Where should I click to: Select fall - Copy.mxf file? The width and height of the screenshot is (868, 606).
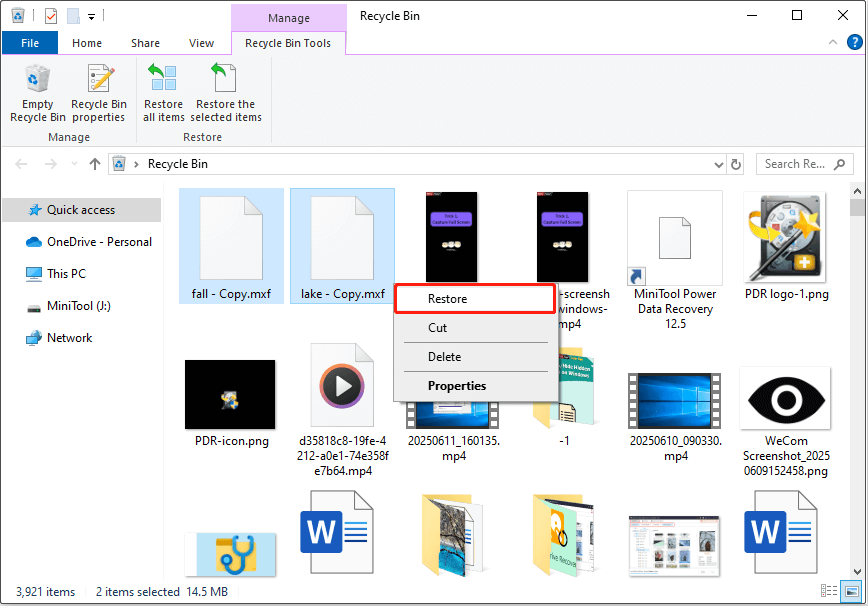pyautogui.click(x=231, y=246)
